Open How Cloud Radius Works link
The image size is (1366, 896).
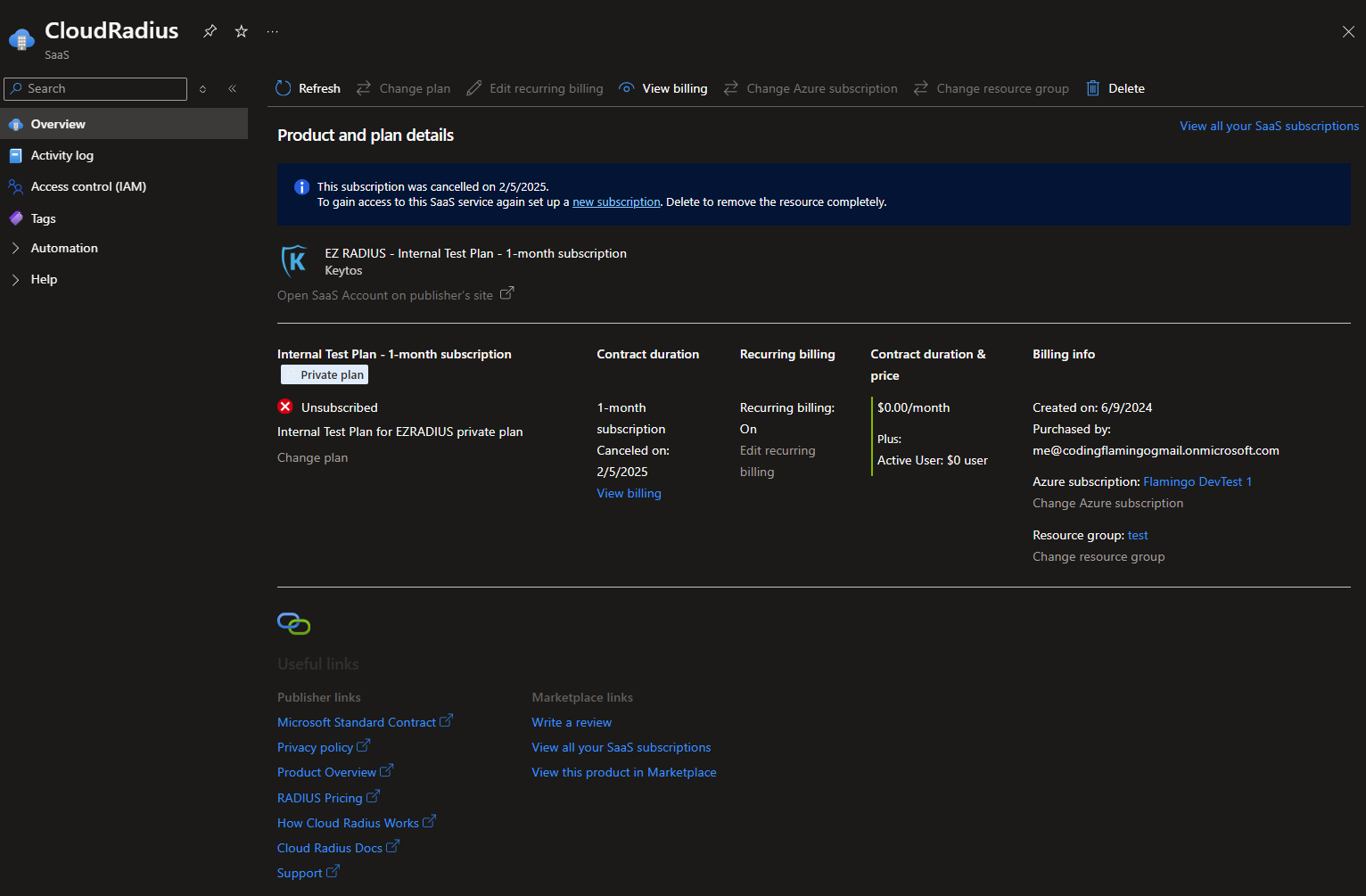tap(357, 823)
